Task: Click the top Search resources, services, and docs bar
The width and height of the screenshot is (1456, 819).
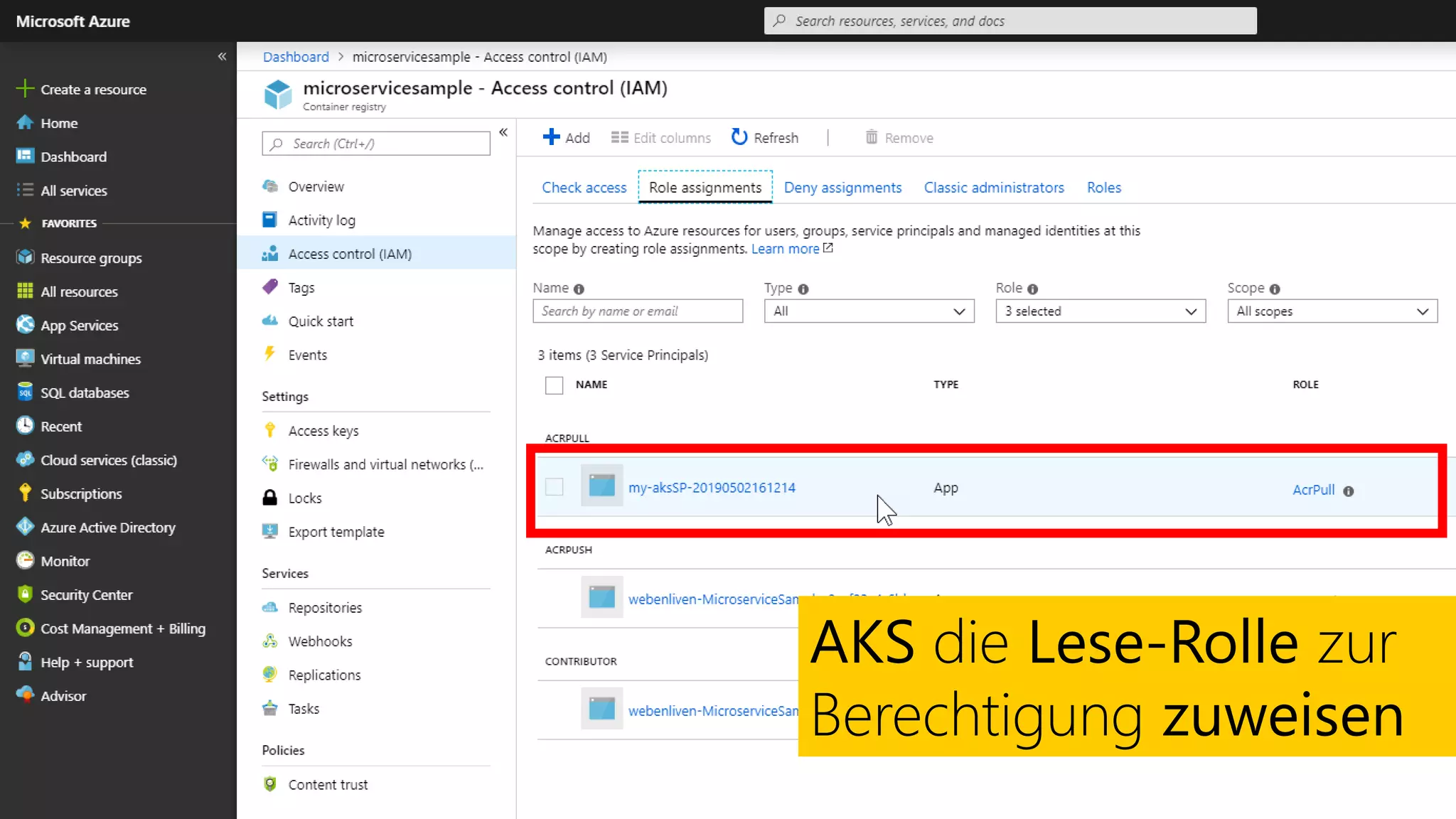Action: (1010, 21)
